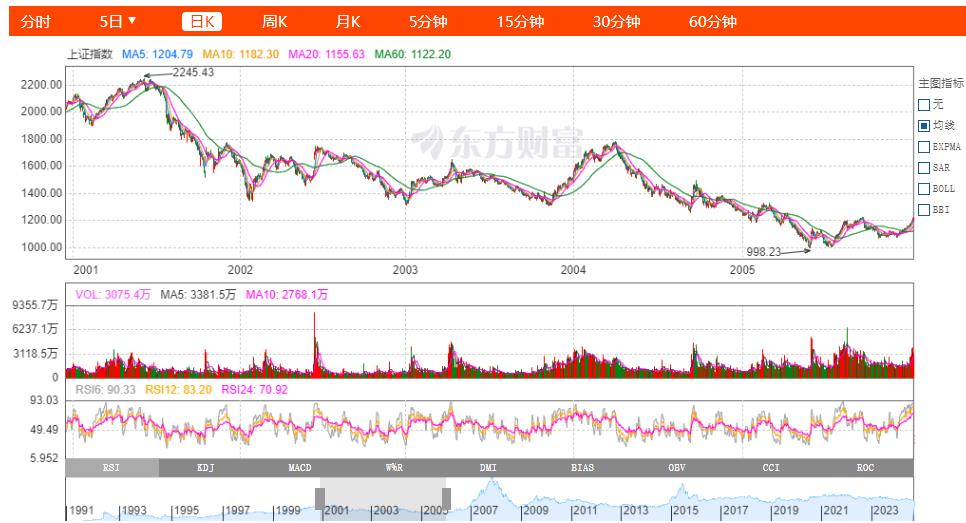
Task: Click the 998.23 low price label
Action: (763, 251)
